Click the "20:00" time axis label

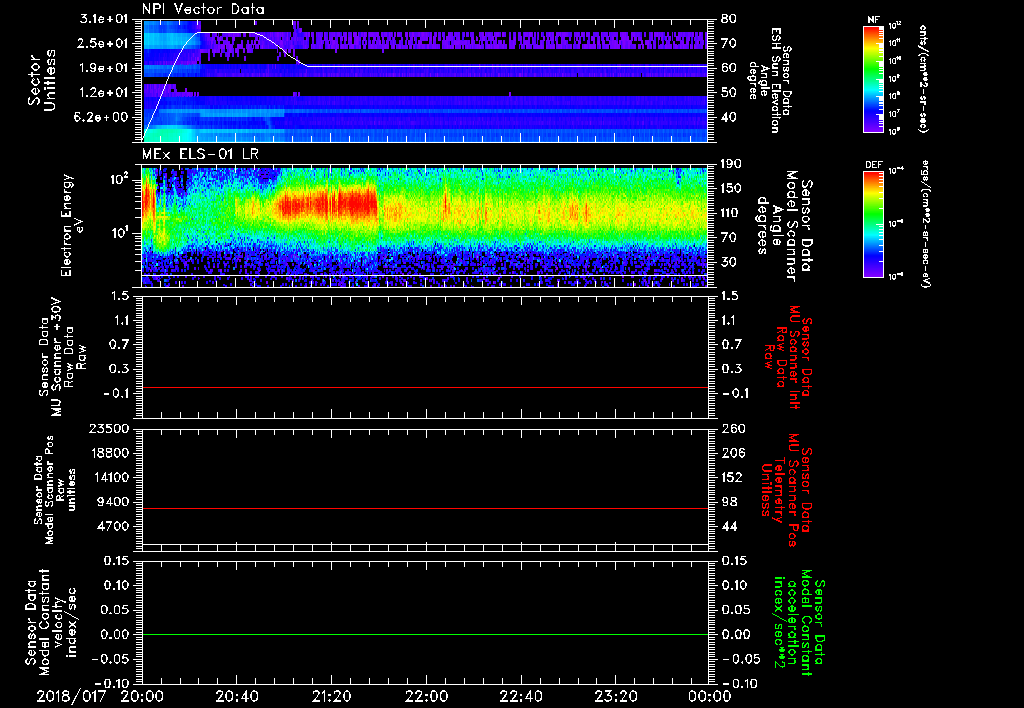point(142,696)
